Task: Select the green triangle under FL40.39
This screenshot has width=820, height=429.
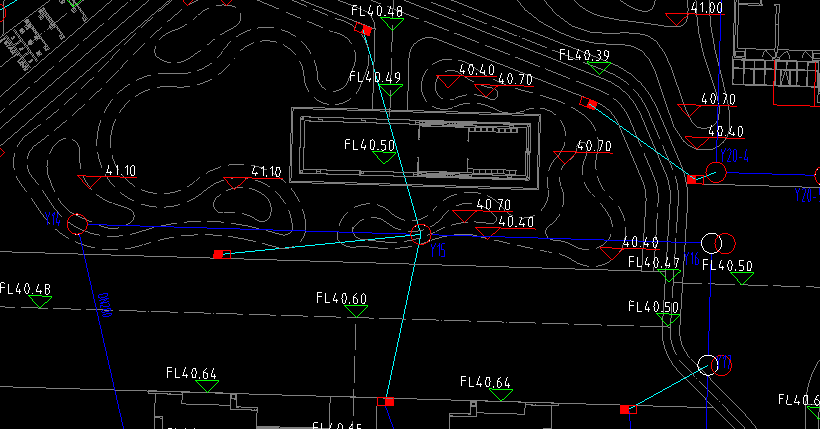Action: [x=599, y=68]
